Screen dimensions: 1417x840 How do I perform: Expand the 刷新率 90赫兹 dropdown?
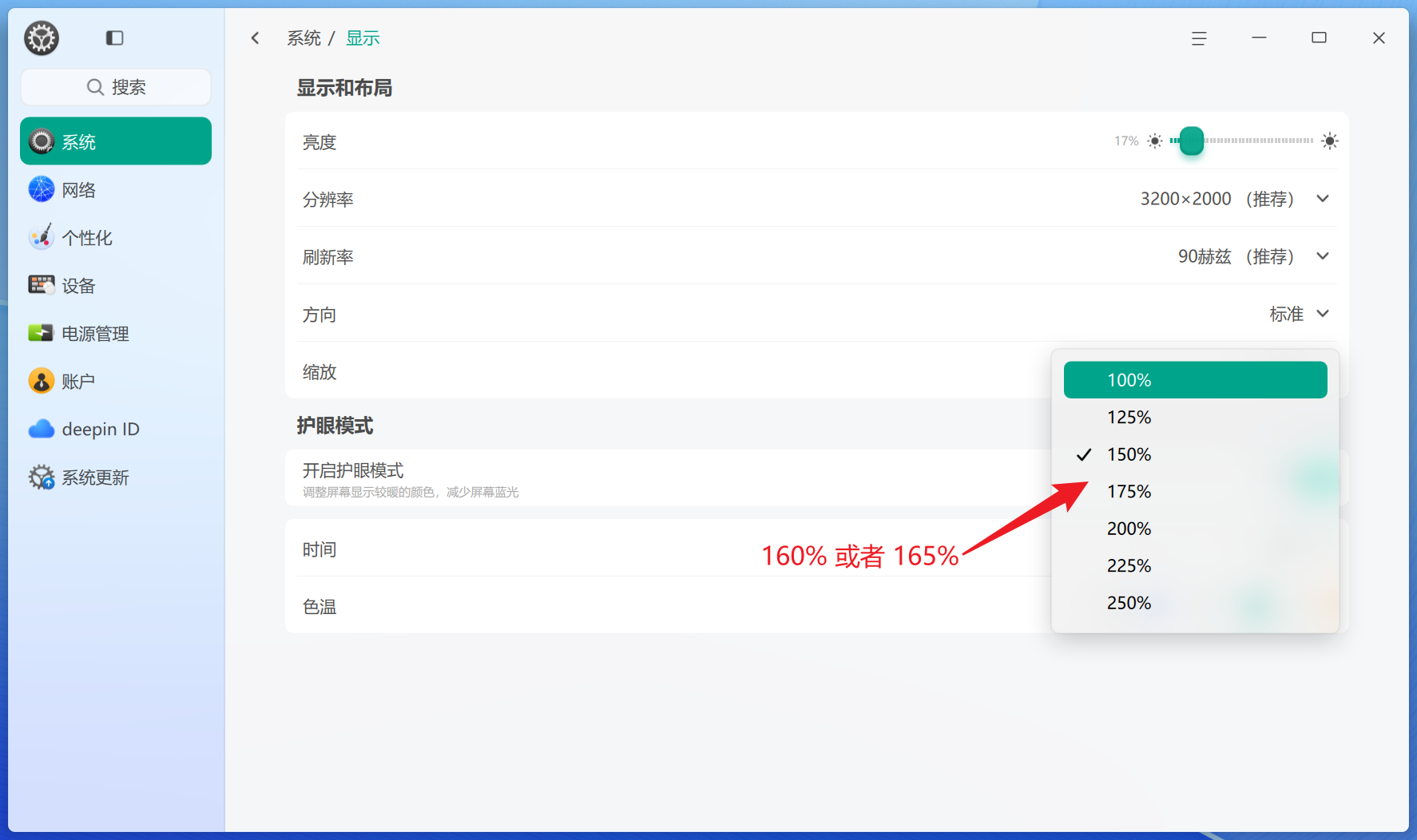pos(1253,256)
